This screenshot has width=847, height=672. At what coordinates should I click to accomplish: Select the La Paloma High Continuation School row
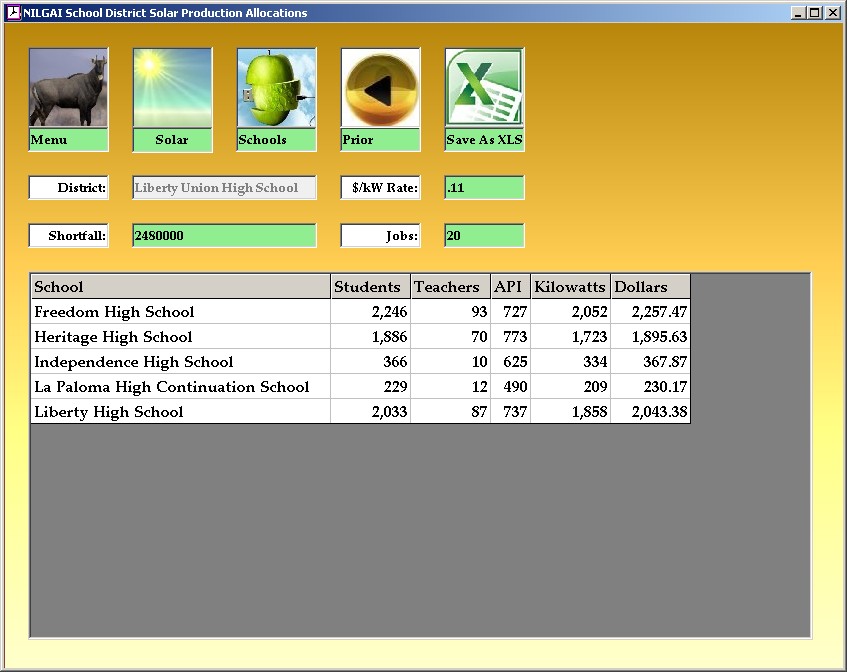pos(180,387)
